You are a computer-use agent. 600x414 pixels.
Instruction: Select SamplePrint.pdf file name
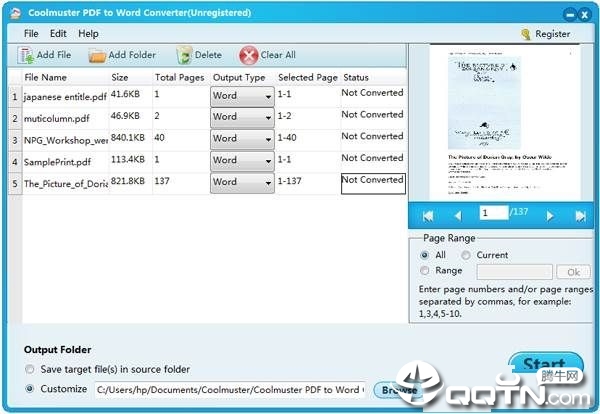pyautogui.click(x=57, y=162)
